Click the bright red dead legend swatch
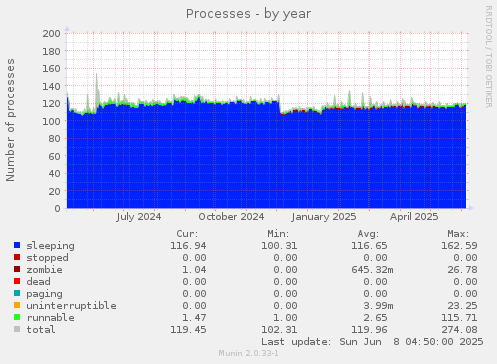 tap(17, 281)
